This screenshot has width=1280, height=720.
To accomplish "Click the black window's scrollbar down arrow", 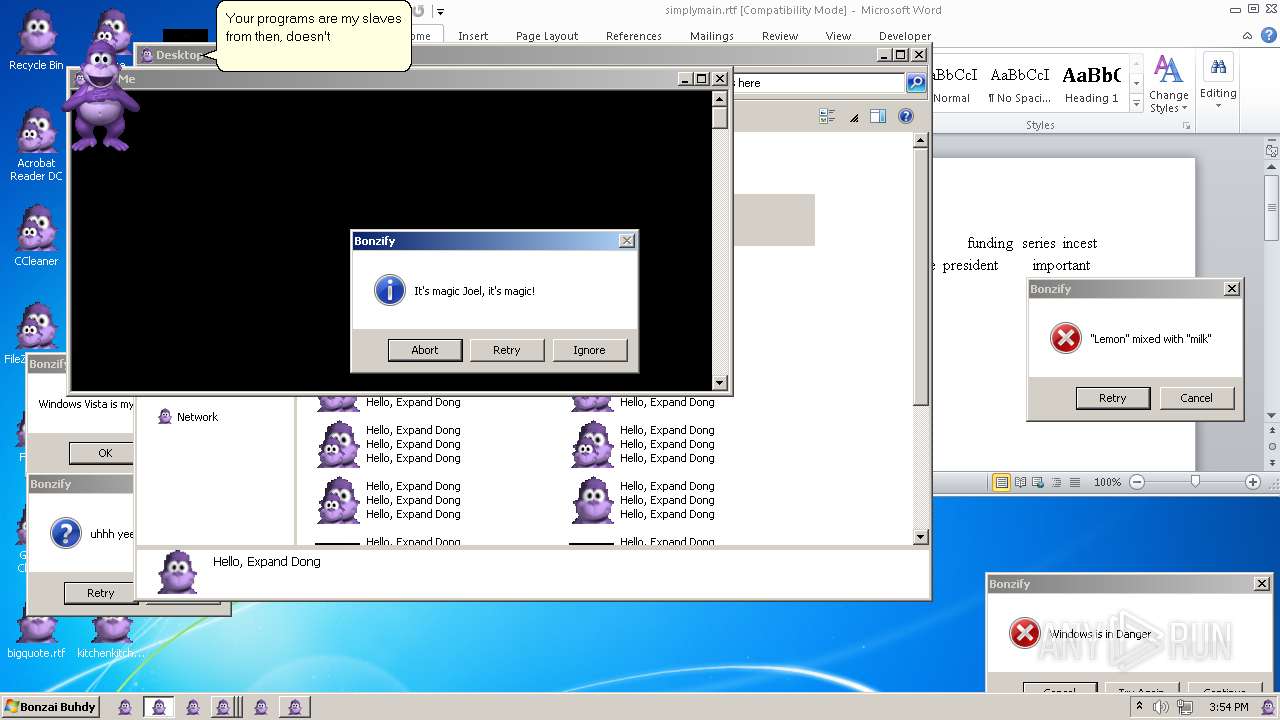I will [x=719, y=382].
